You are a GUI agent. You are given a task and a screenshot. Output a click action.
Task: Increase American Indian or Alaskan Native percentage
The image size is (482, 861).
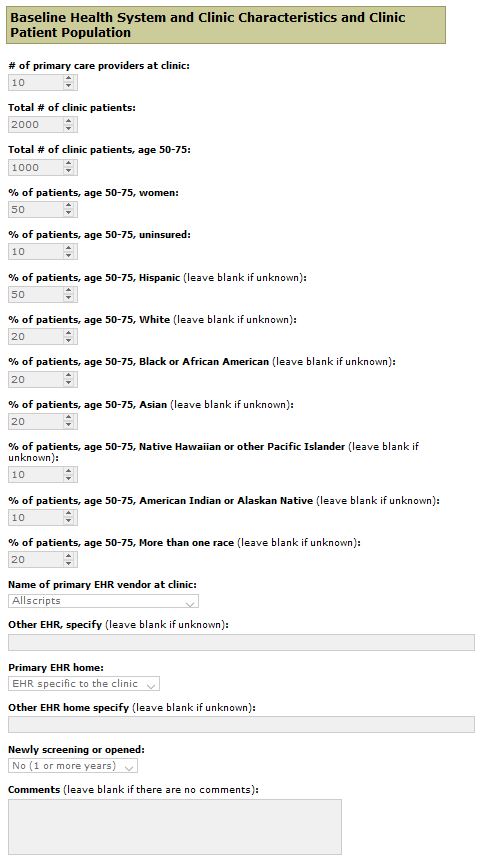(69, 513)
